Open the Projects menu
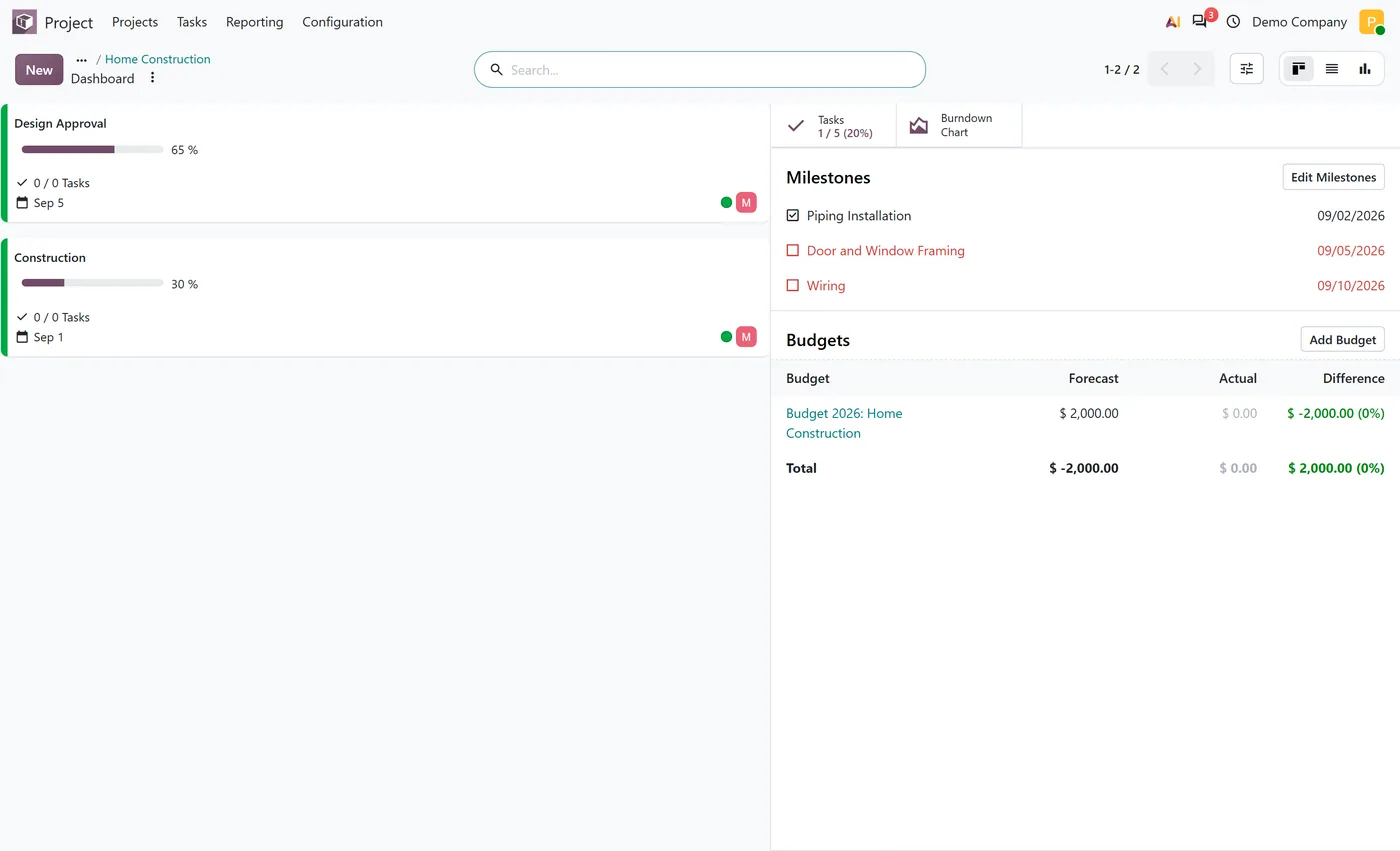The width and height of the screenshot is (1400, 851). point(135,22)
